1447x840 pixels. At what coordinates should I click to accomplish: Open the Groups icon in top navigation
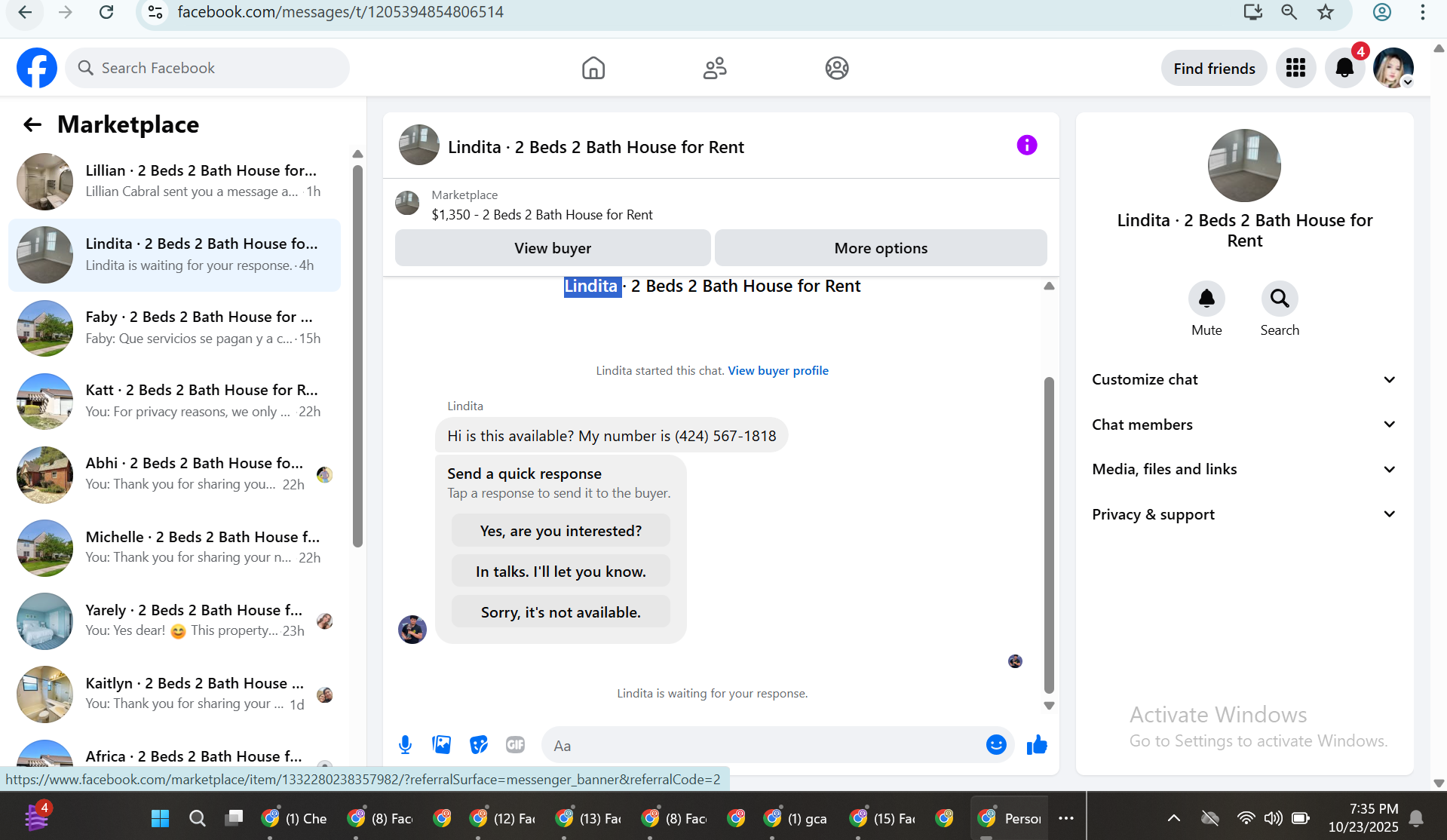coord(837,68)
